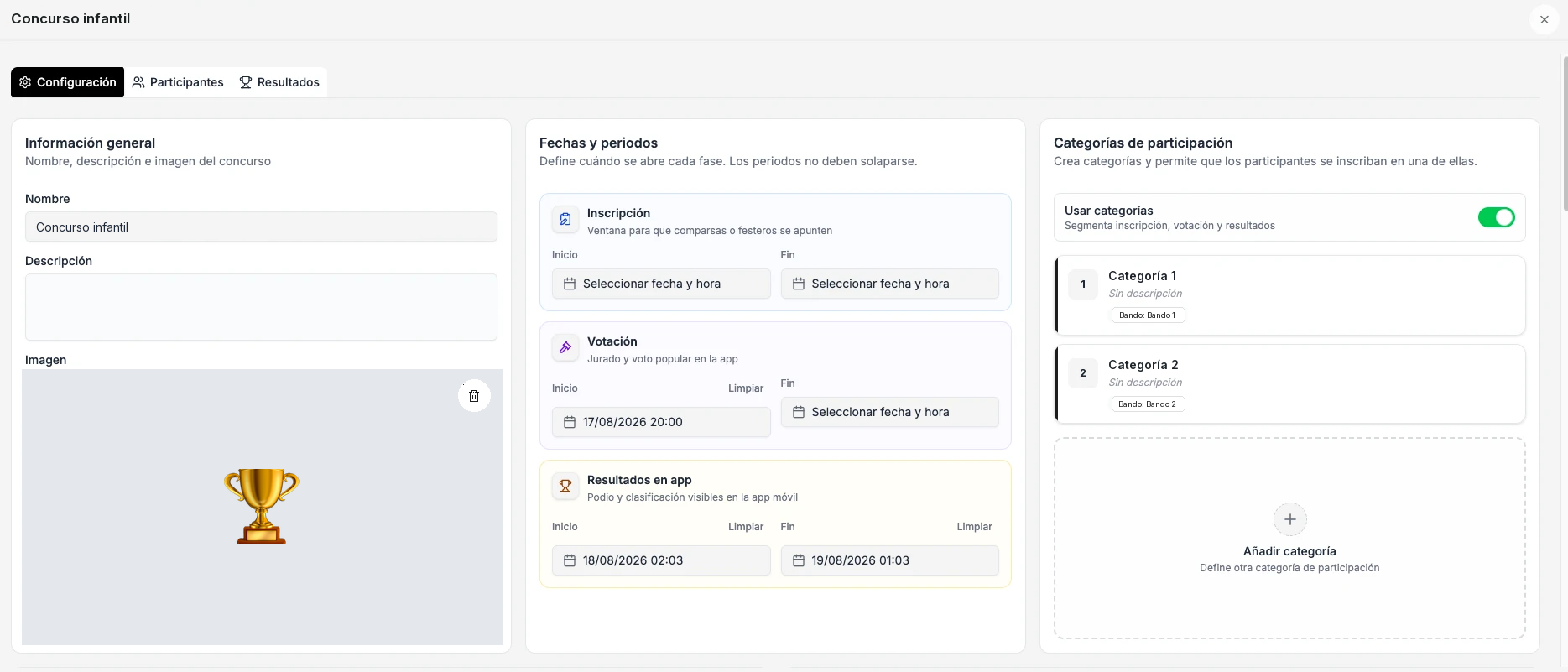
Task: Click the Resultados en app trophy icon
Action: (x=565, y=487)
